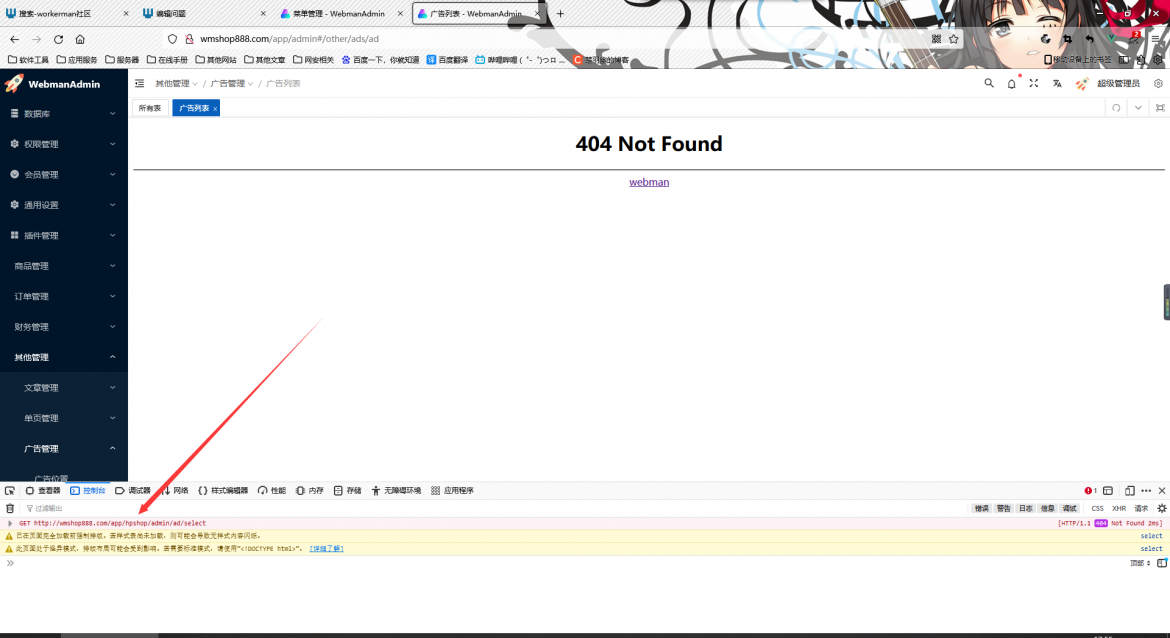Enter fullscreen with the expand arrows icon

click(1033, 84)
